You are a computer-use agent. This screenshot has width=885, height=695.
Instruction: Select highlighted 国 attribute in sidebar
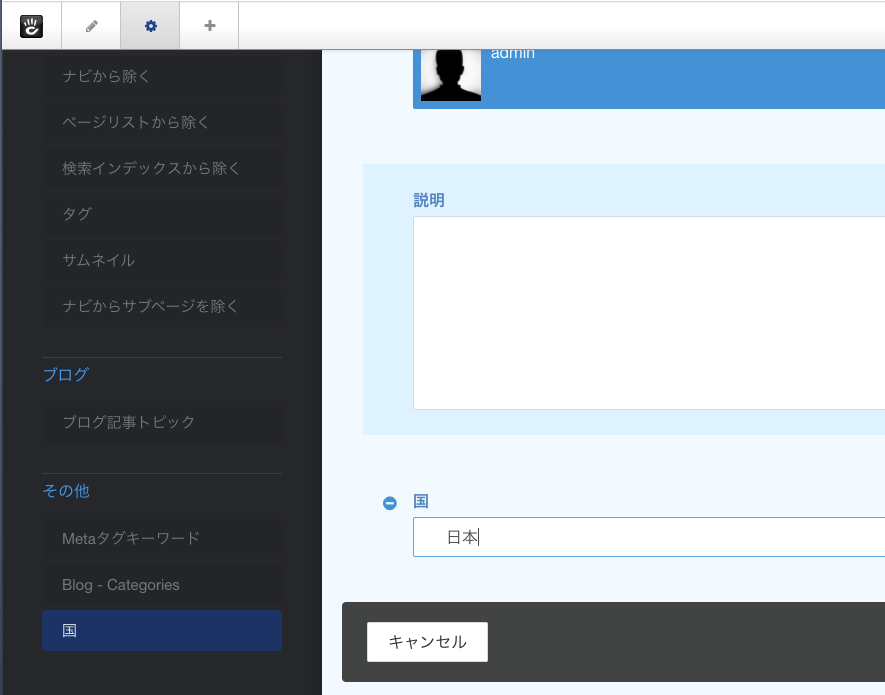pyautogui.click(x=162, y=631)
